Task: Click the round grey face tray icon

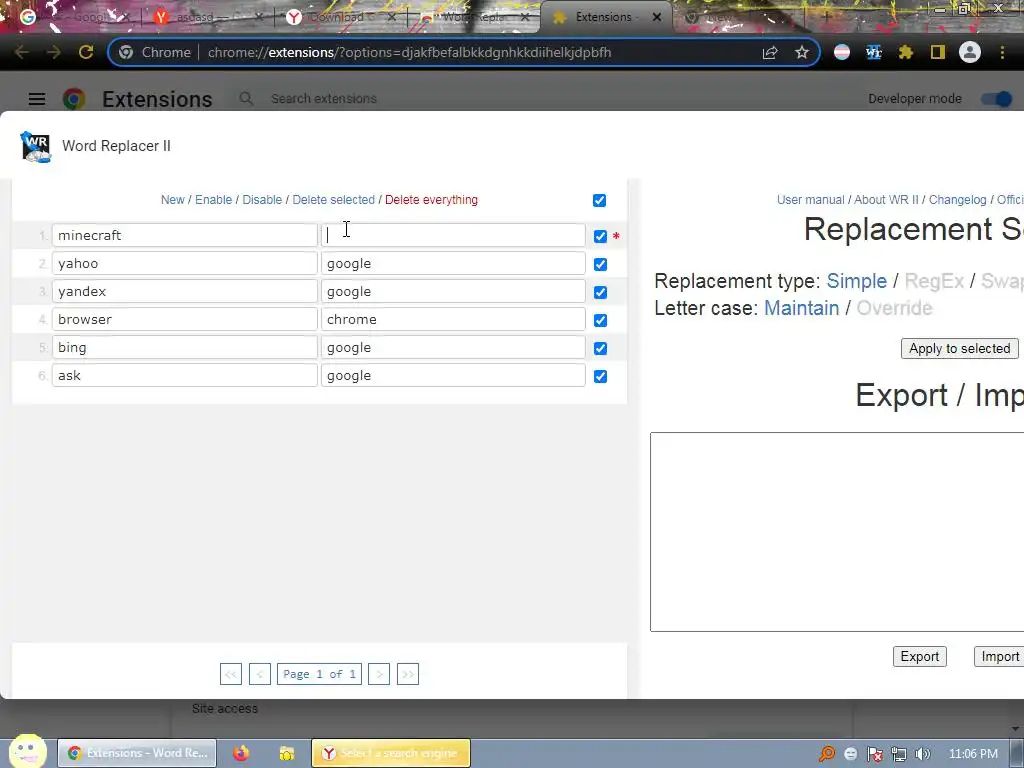Action: pos(850,754)
